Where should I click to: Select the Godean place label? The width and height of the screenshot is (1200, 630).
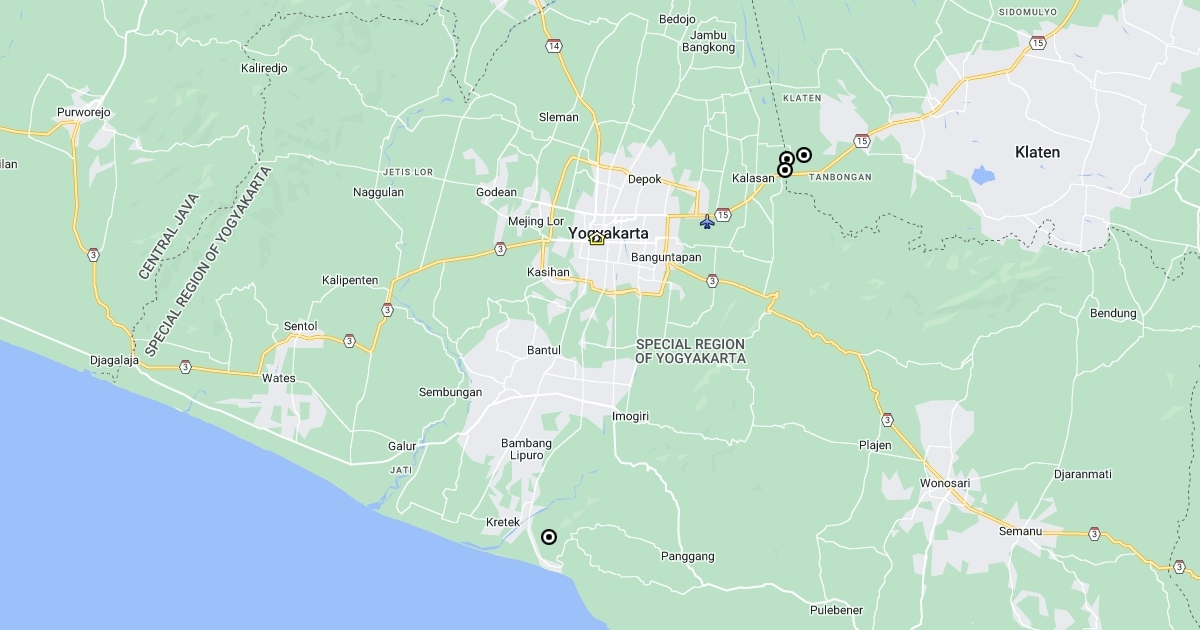point(496,192)
